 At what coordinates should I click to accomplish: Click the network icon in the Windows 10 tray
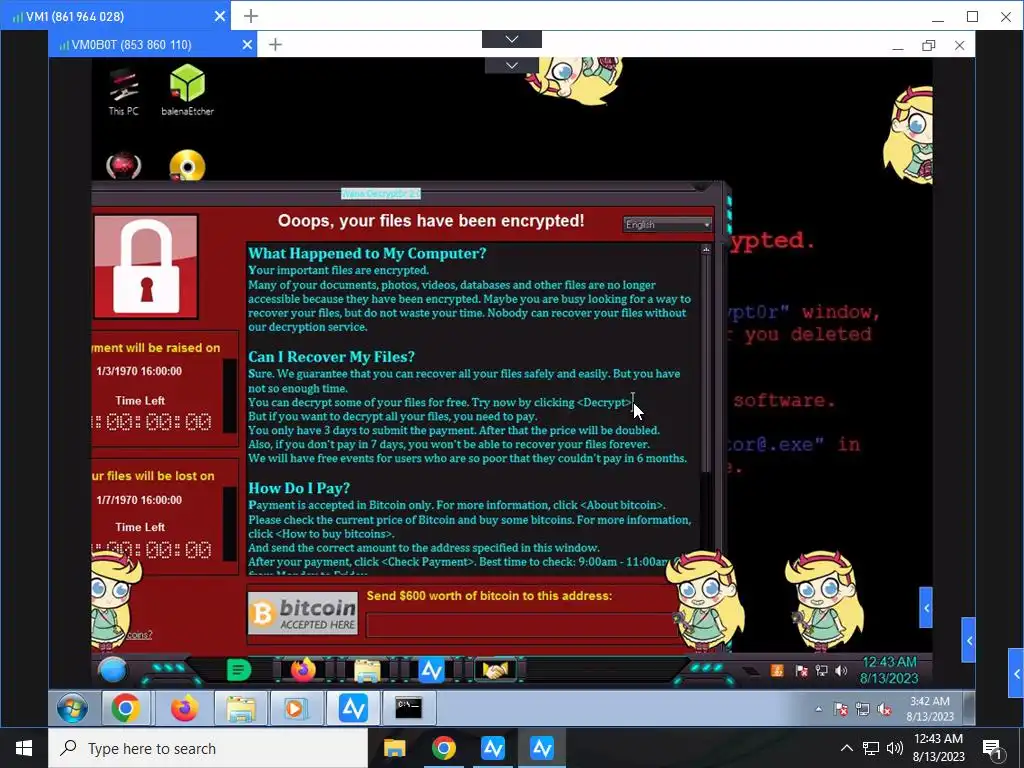pyautogui.click(x=871, y=748)
